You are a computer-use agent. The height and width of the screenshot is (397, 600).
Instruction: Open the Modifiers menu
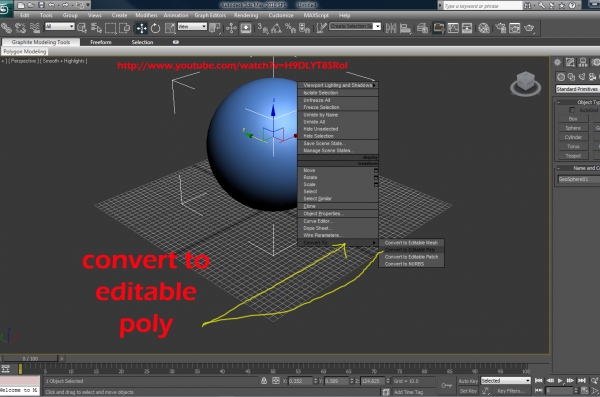coord(146,15)
